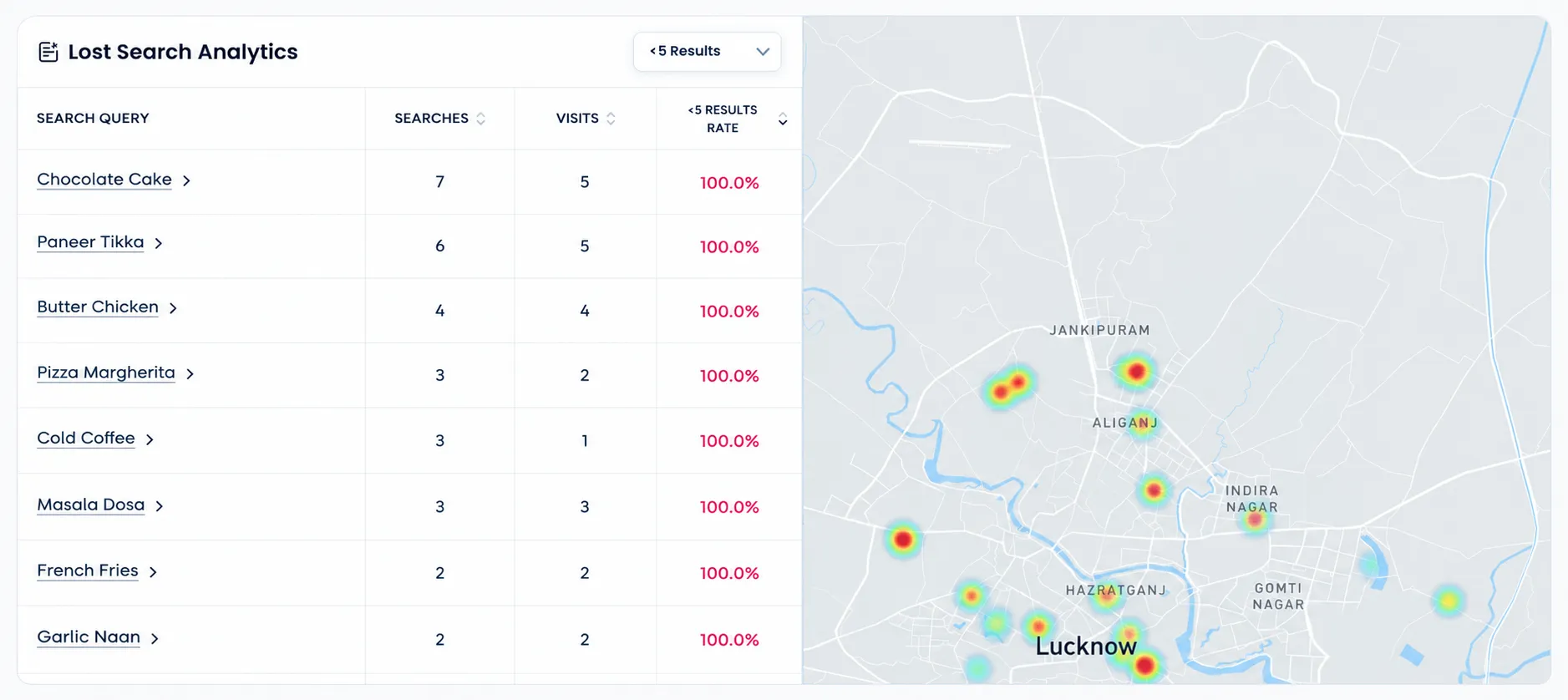
Task: Click the Paneer Tikka searches count 6
Action: click(439, 246)
